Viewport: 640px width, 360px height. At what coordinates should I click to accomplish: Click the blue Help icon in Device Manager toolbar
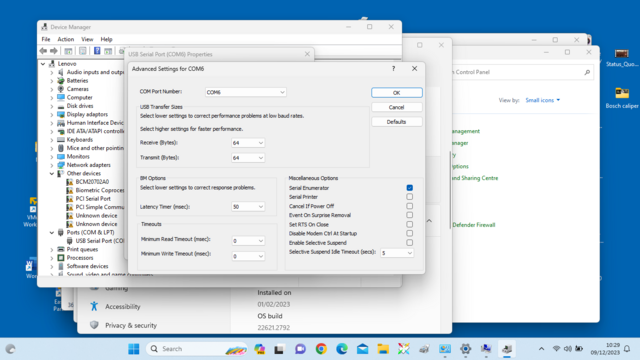point(97,51)
